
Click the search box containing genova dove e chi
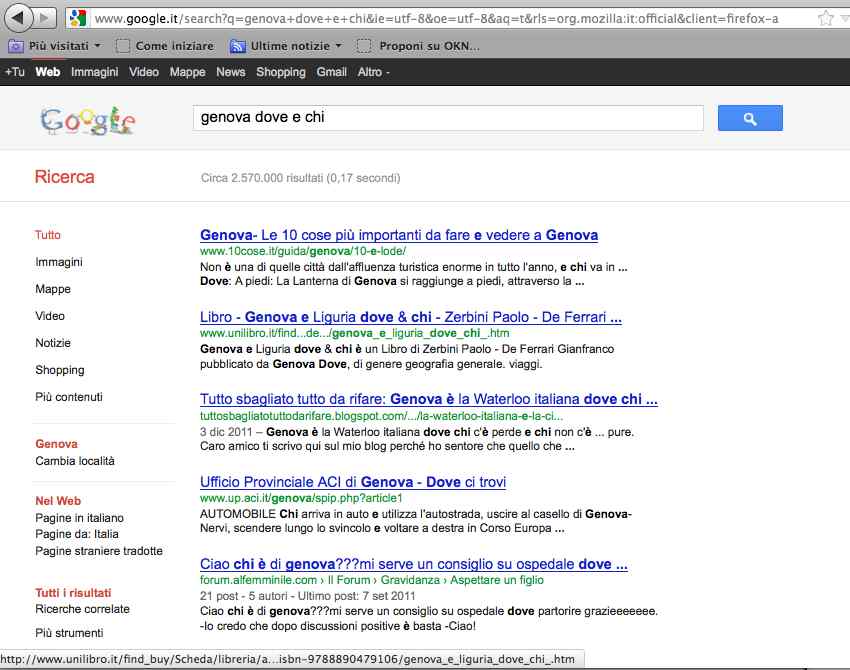pyautogui.click(x=447, y=118)
